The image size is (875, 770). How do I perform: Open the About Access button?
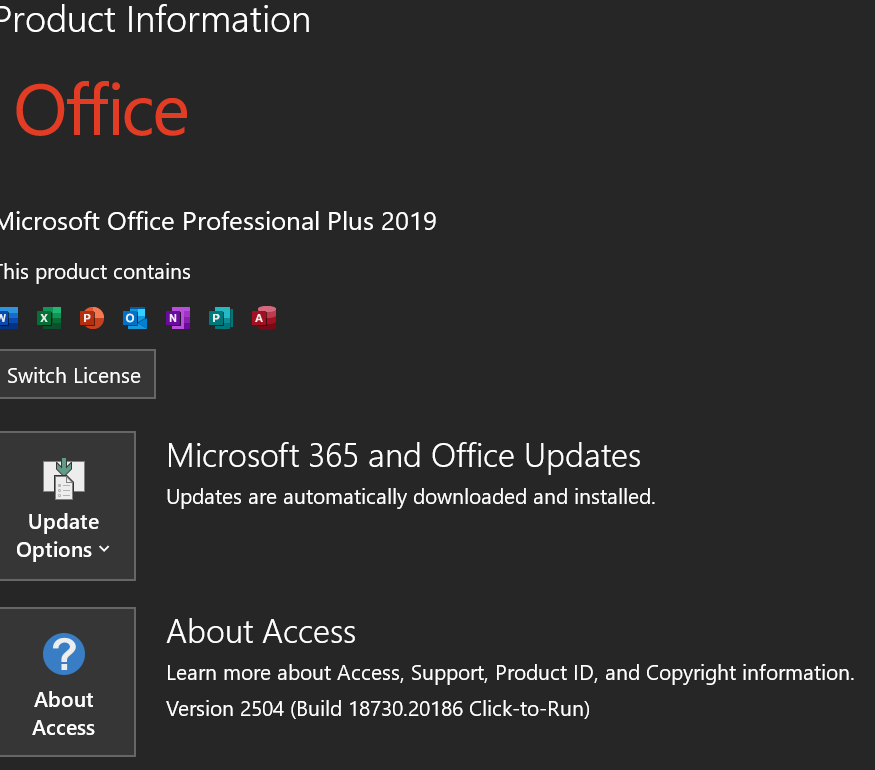point(64,682)
